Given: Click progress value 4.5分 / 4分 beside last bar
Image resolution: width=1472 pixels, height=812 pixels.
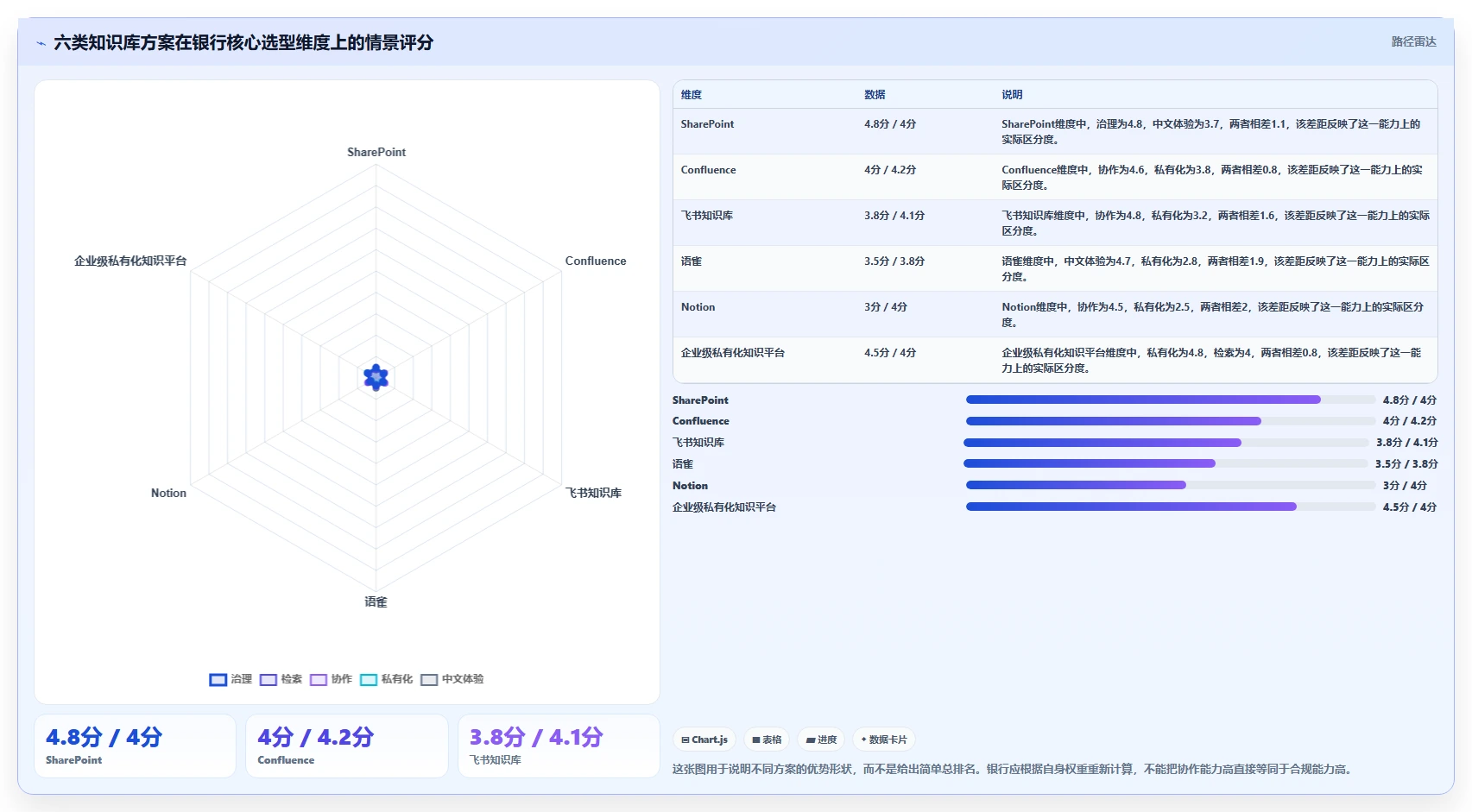Looking at the screenshot, I should point(1410,507).
